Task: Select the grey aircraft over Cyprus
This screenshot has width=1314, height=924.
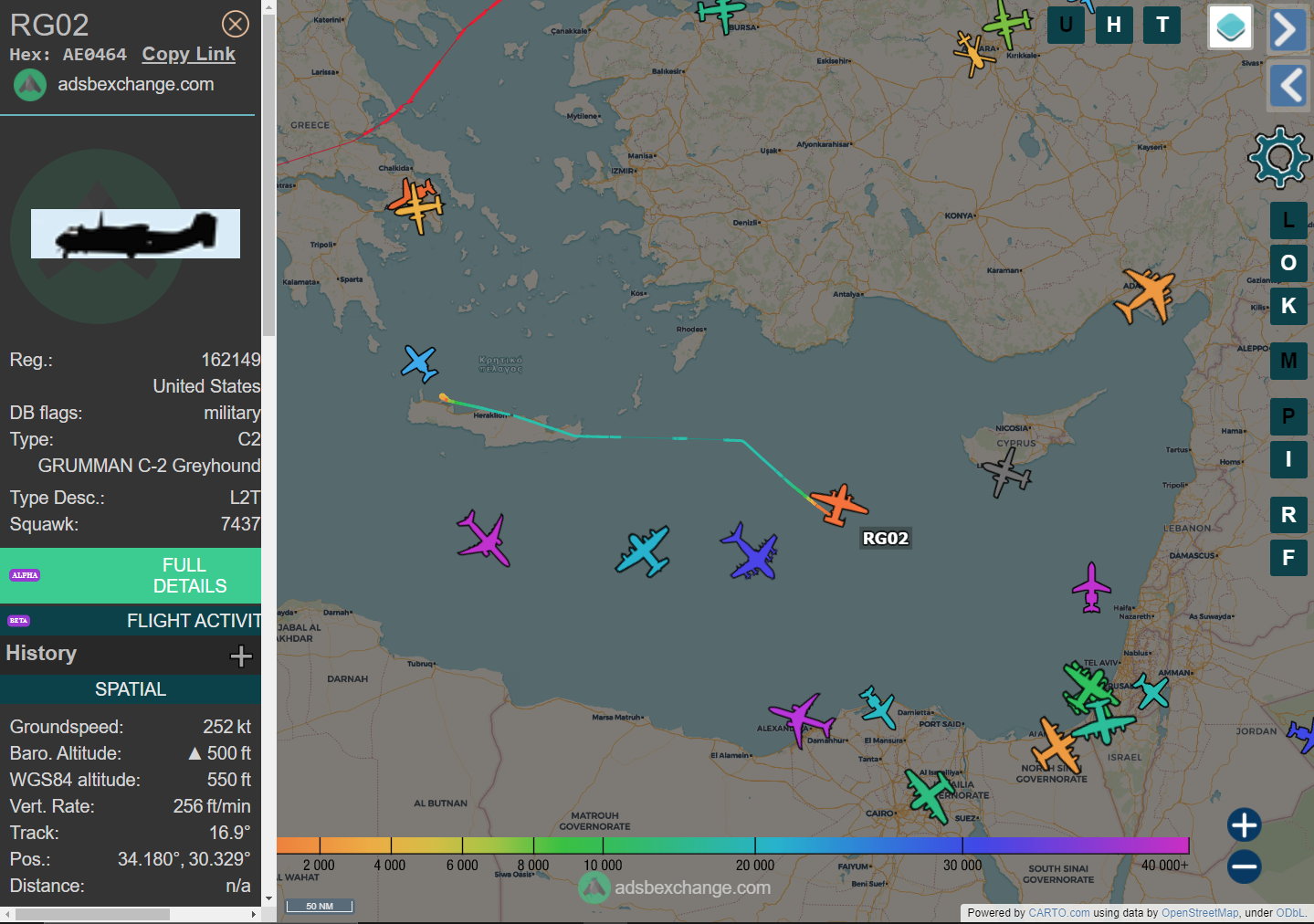Action: (1006, 473)
